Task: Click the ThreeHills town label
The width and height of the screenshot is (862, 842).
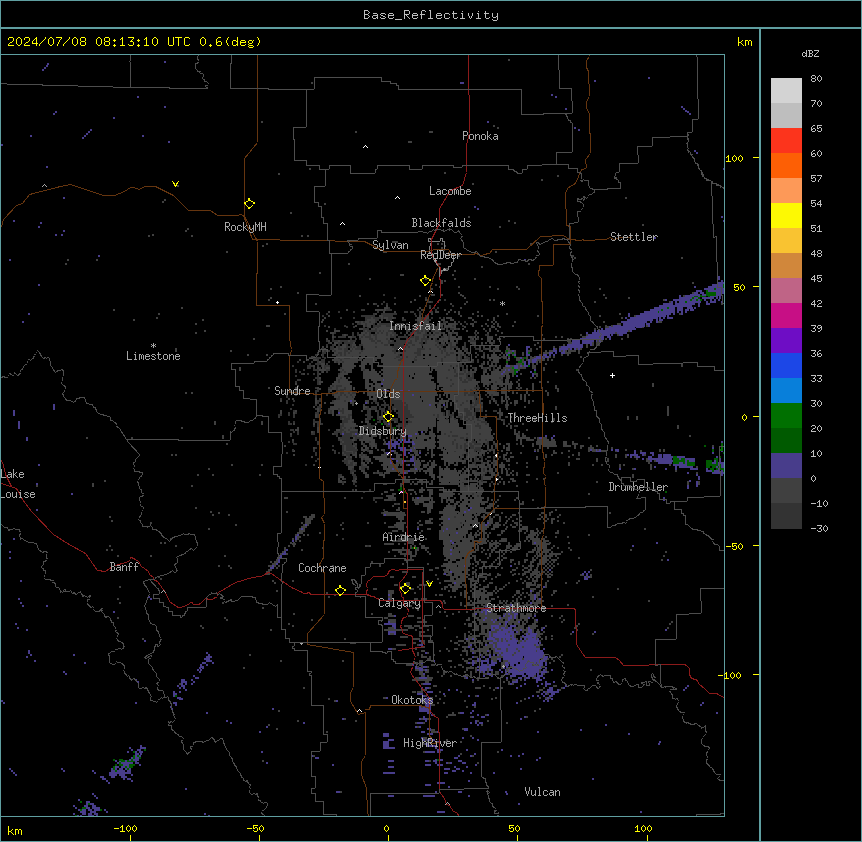Action: coord(537,418)
